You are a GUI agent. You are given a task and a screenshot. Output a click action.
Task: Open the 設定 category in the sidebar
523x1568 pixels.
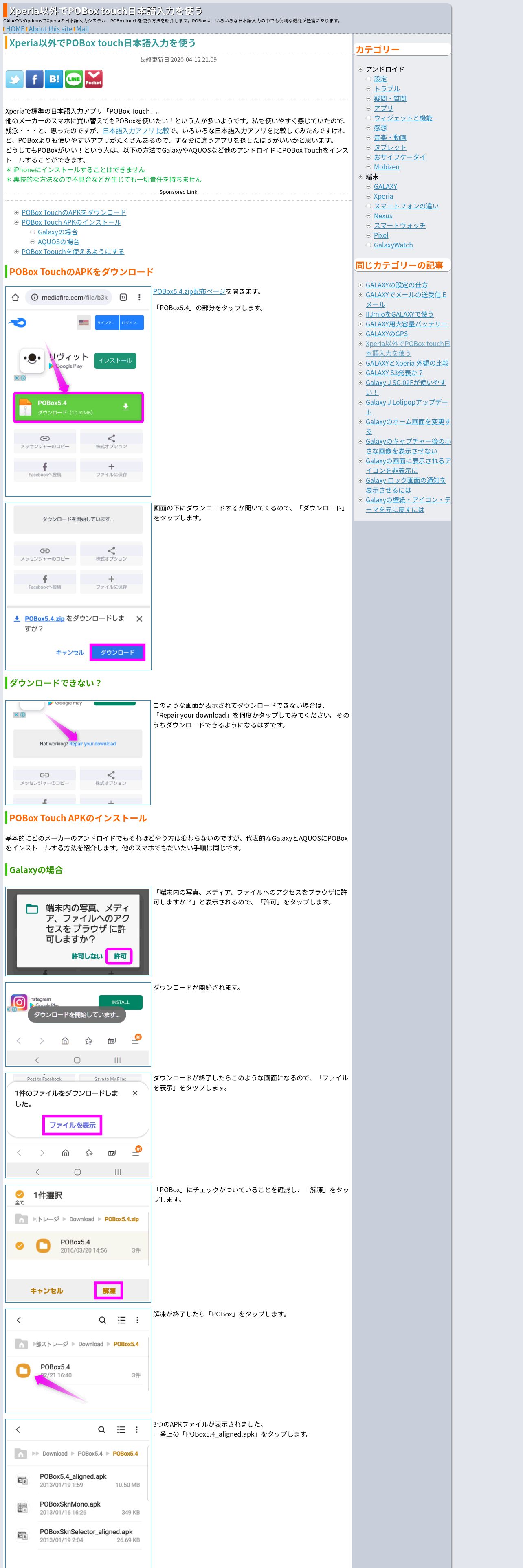point(380,79)
